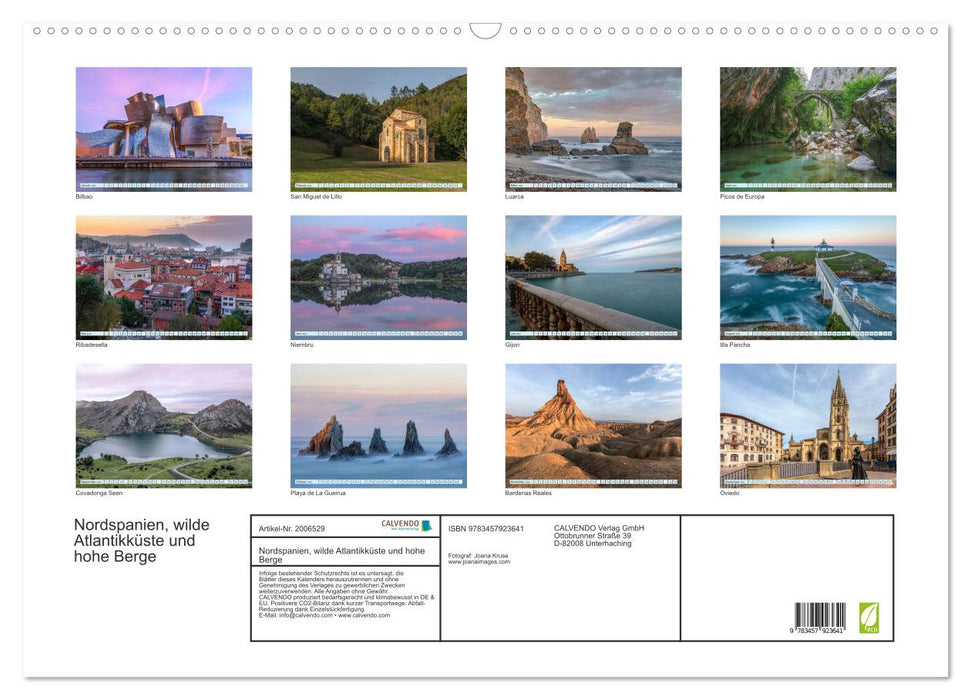Screen dimensions: 971x700
Task: Click the date strip below the Bilbao image
Action: [163, 186]
